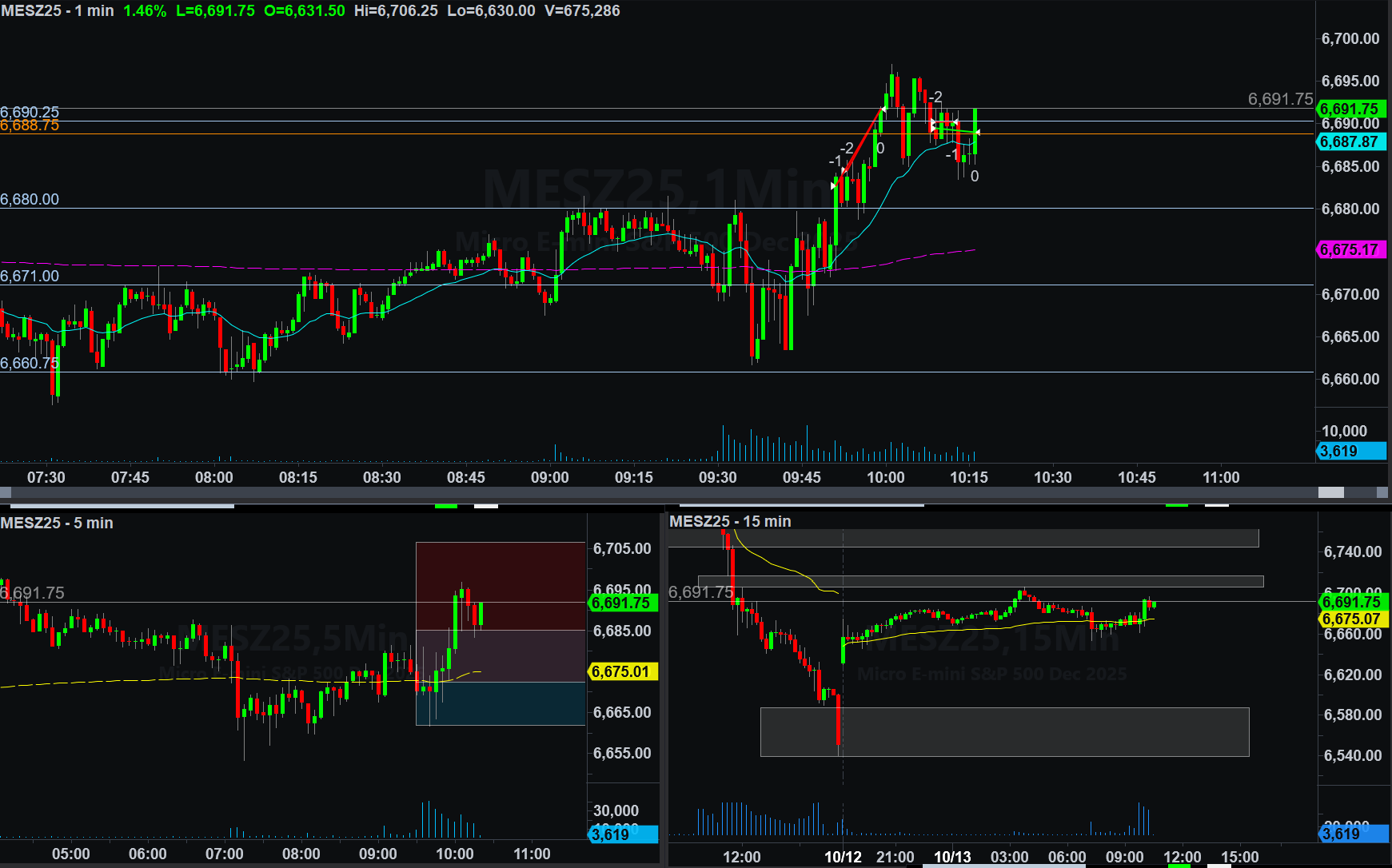Viewport: 1392px width, 868px height.
Task: Click the cyan 6,687.87 moving average price tag
Action: pyautogui.click(x=1350, y=142)
